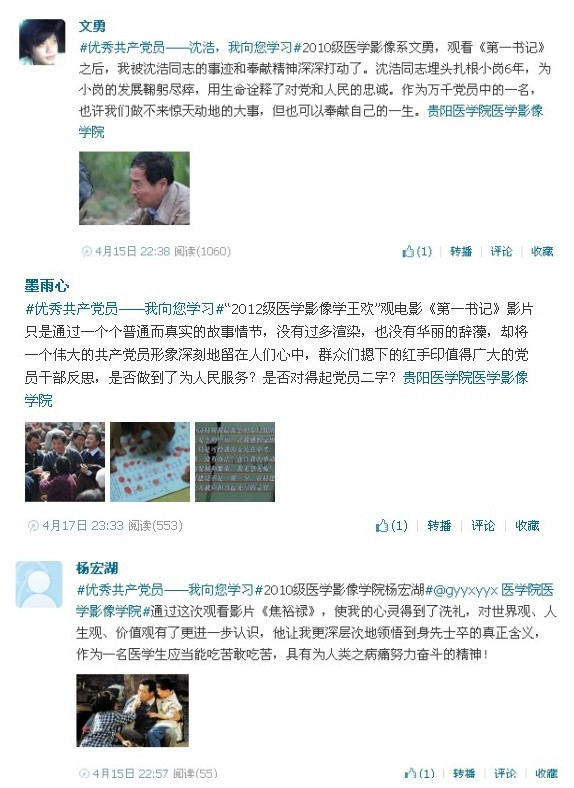Open the red fingerprints thumbnail
Image resolution: width=574 pixels, height=788 pixels.
pyautogui.click(x=150, y=462)
